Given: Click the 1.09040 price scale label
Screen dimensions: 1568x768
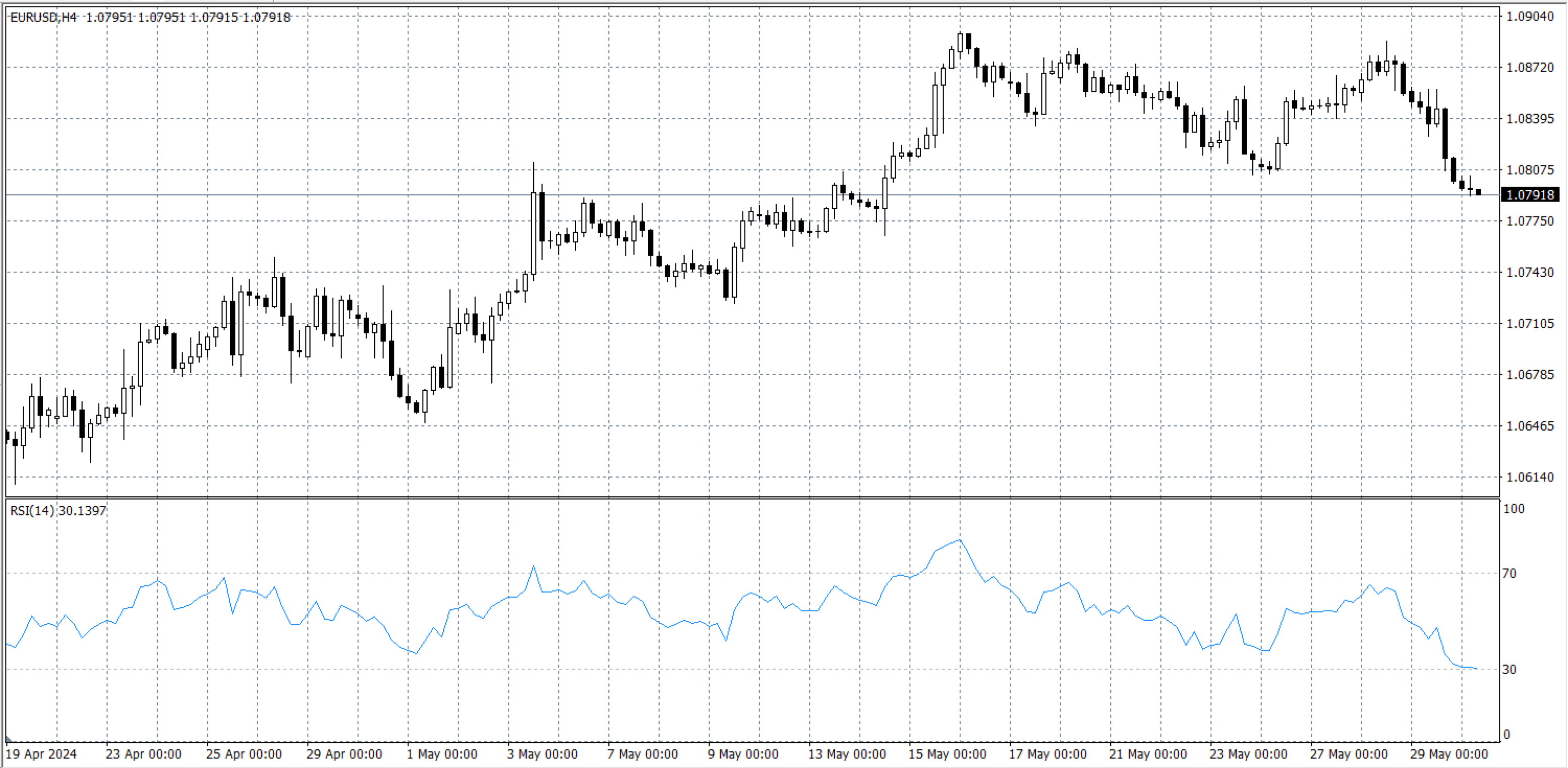Looking at the screenshot, I should click(x=1530, y=16).
